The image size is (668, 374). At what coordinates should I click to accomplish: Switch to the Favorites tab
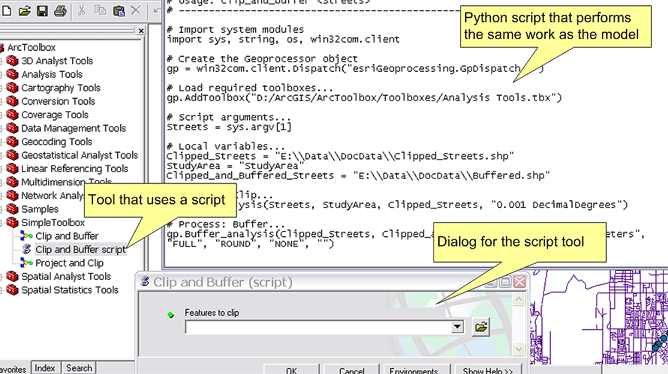click(14, 369)
